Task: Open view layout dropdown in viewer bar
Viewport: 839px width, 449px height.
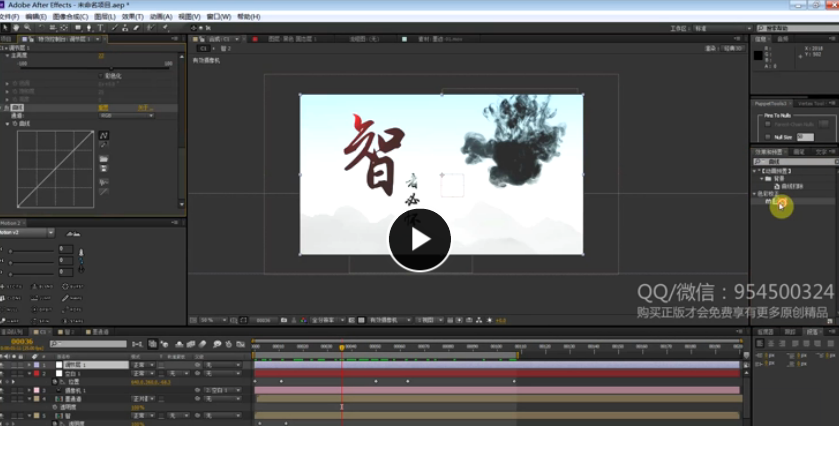Action: [x=429, y=320]
